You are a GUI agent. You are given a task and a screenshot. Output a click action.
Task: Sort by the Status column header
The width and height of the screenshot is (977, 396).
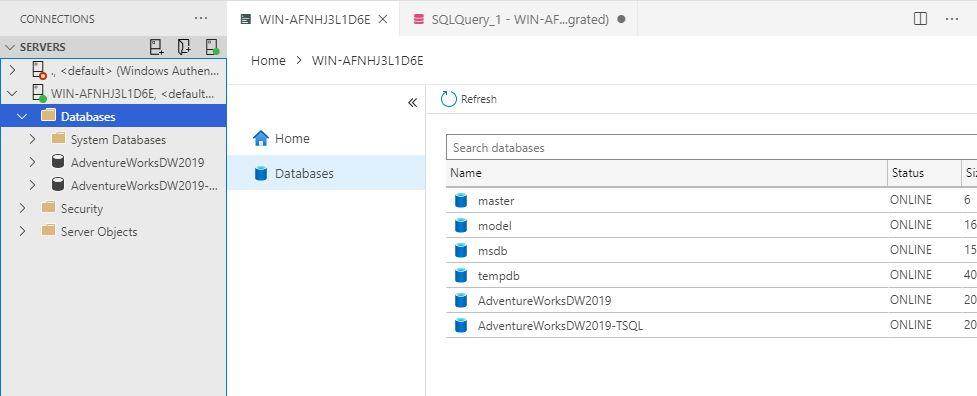coord(924,172)
